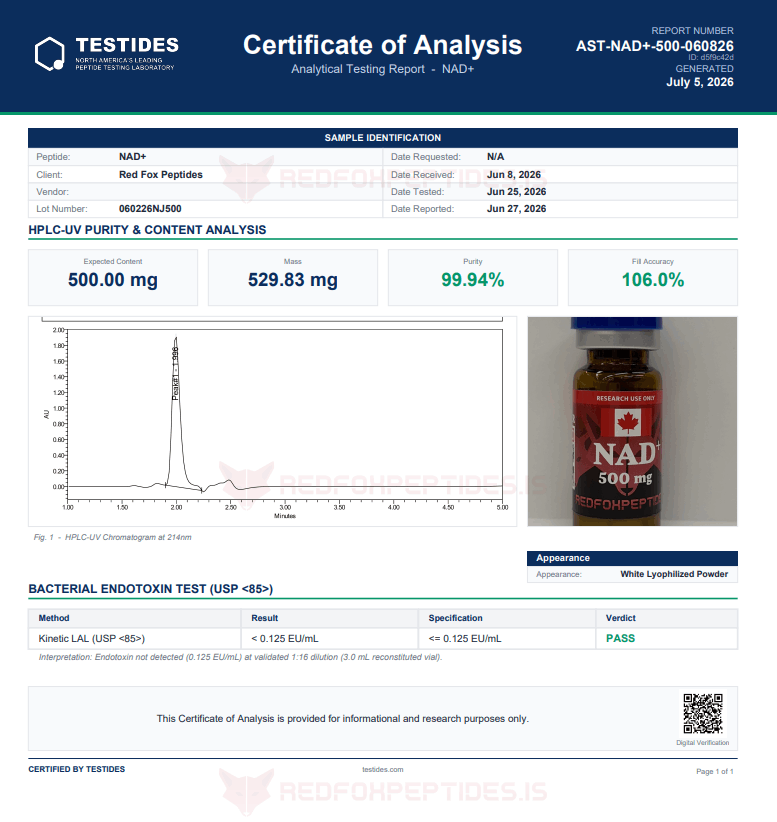Click the Expected Content '500.00 mg' value
Viewport: 777px width, 822px height.
pyautogui.click(x=113, y=279)
